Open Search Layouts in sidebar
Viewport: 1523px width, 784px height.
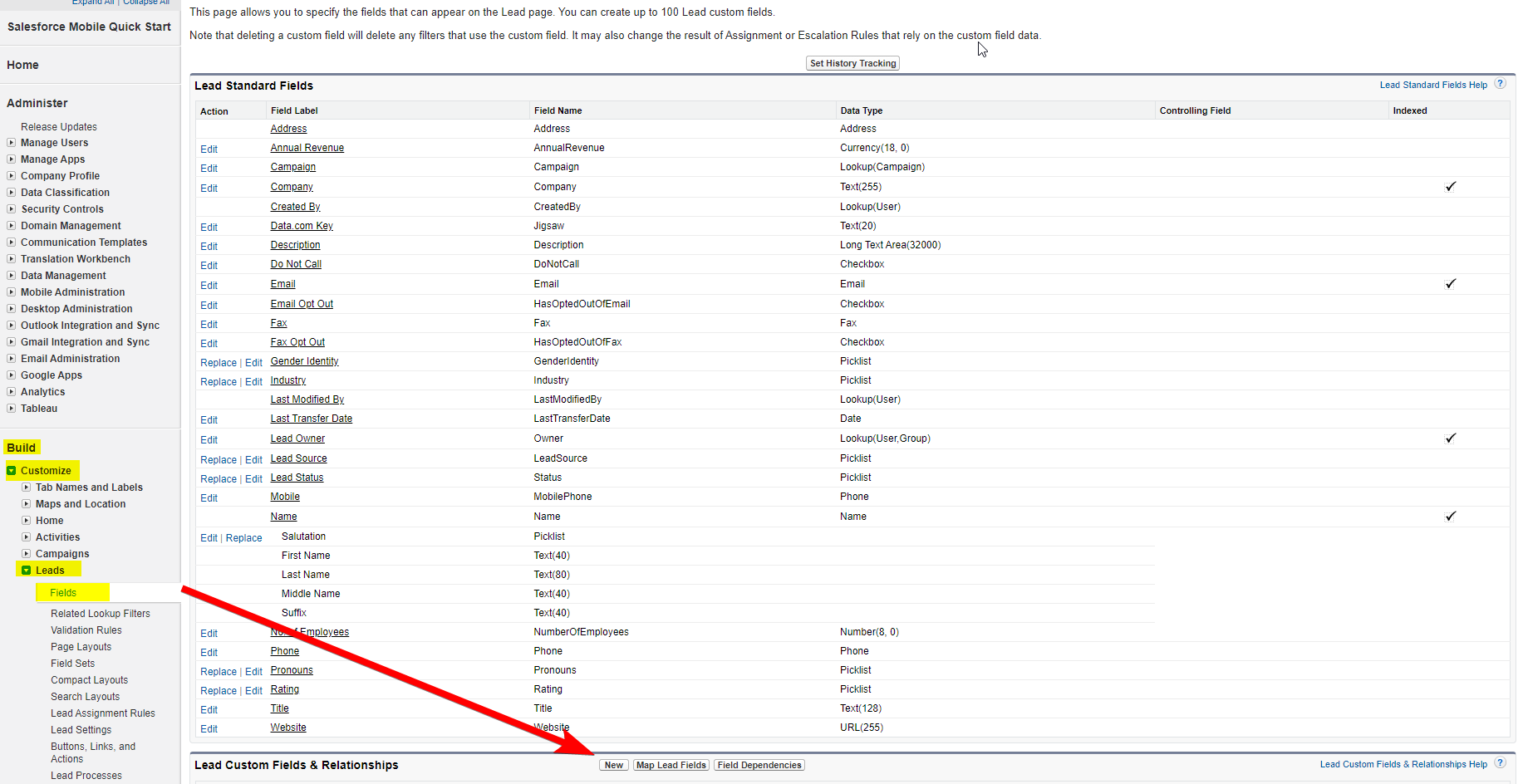[85, 697]
